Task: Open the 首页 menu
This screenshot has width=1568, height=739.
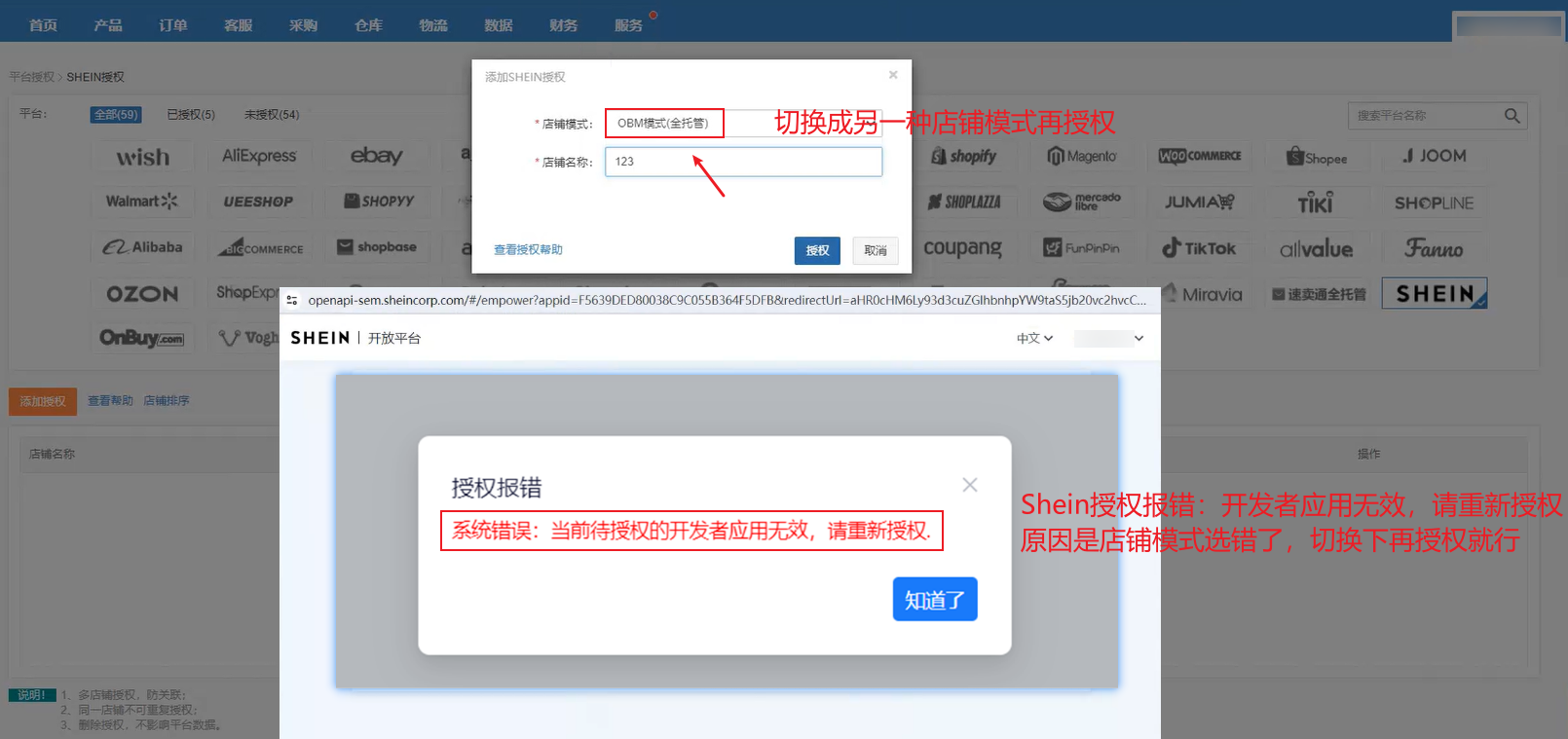Action: coord(43,25)
